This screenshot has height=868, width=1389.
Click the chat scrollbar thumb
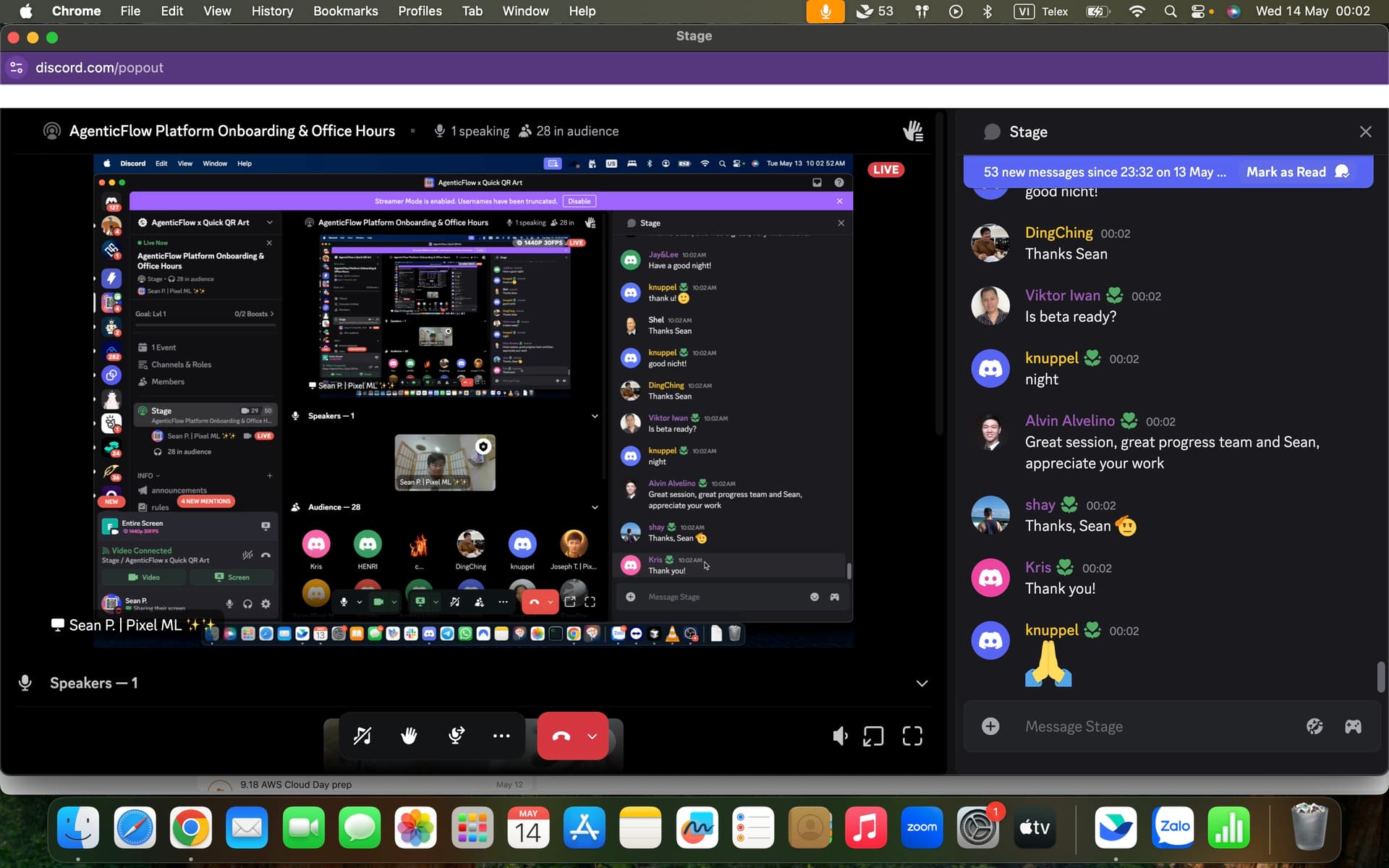(x=1380, y=677)
